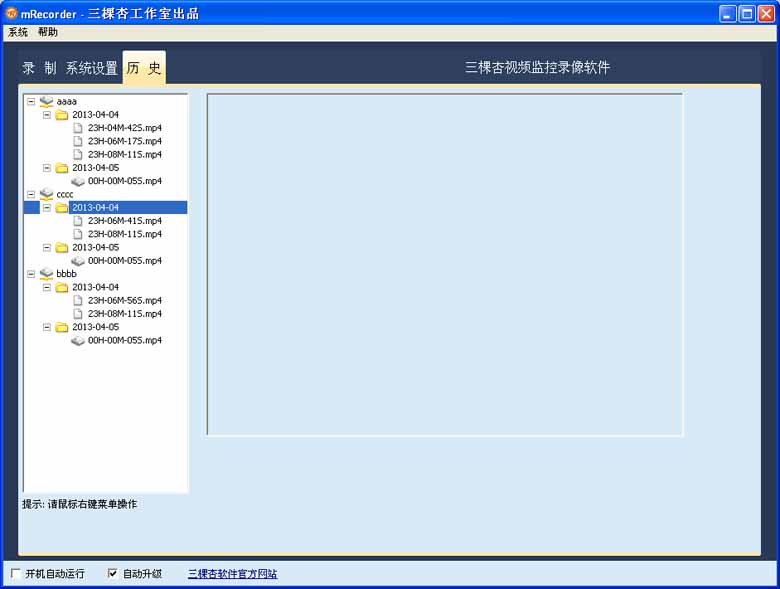Image resolution: width=780 pixels, height=589 pixels.
Task: Click recording icon of 00H-00M-05S.mp4 under cccc
Action: pos(78,261)
